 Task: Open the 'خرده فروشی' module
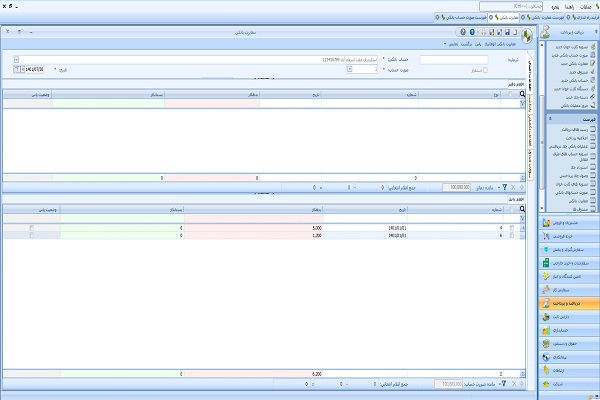(x=569, y=236)
